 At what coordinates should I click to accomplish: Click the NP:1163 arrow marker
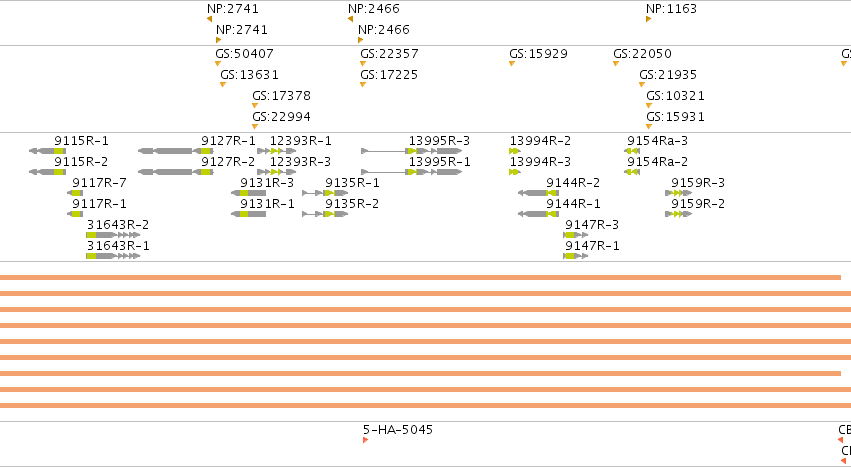[649, 19]
